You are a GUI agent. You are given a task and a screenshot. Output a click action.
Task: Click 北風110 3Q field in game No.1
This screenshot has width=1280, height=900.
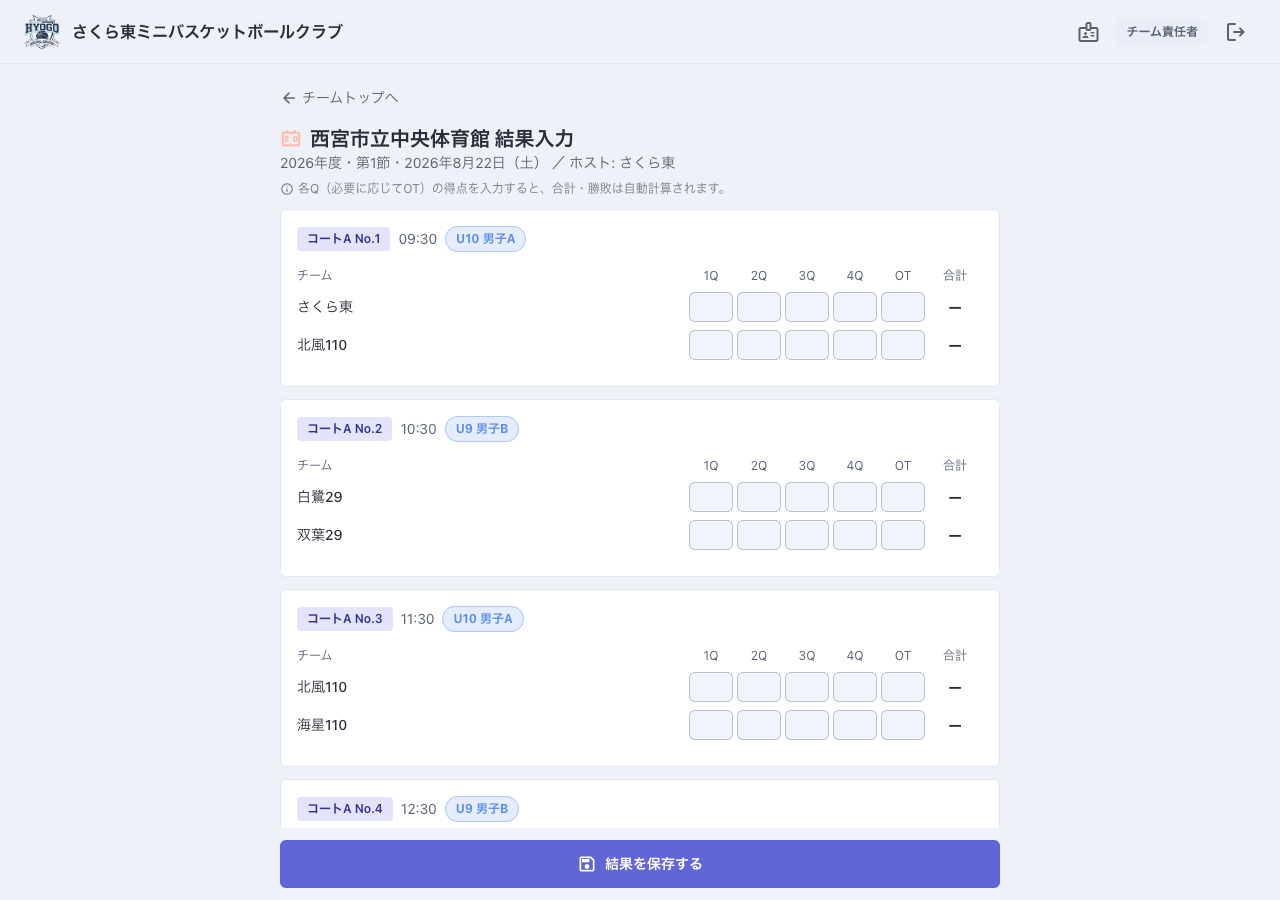tap(807, 345)
